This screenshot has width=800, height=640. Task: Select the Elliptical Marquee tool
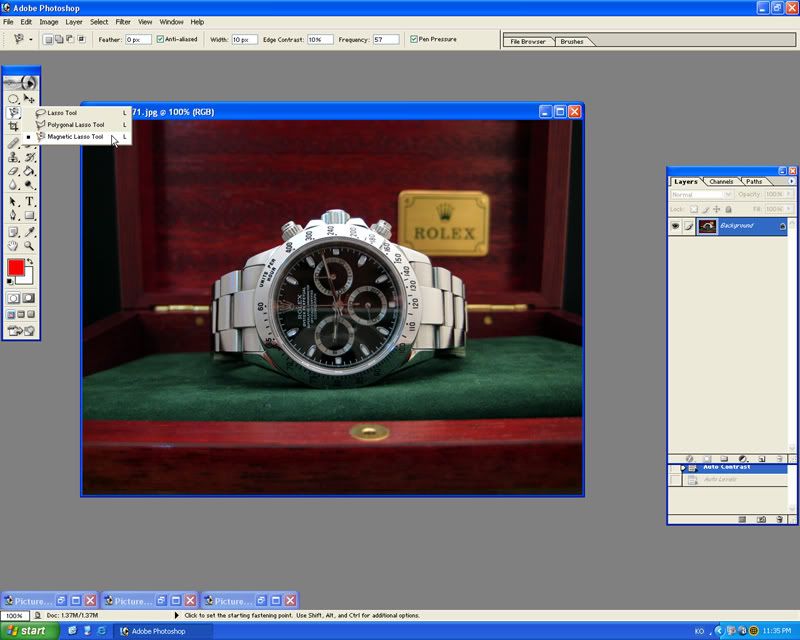13,99
